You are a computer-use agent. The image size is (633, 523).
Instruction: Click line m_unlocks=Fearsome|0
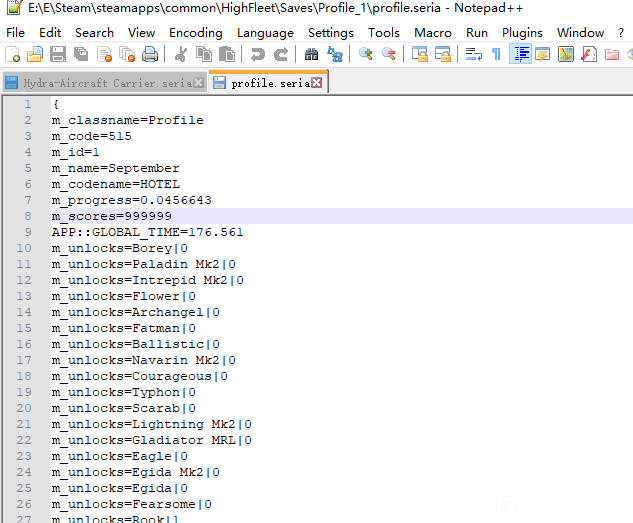click(x=132, y=504)
